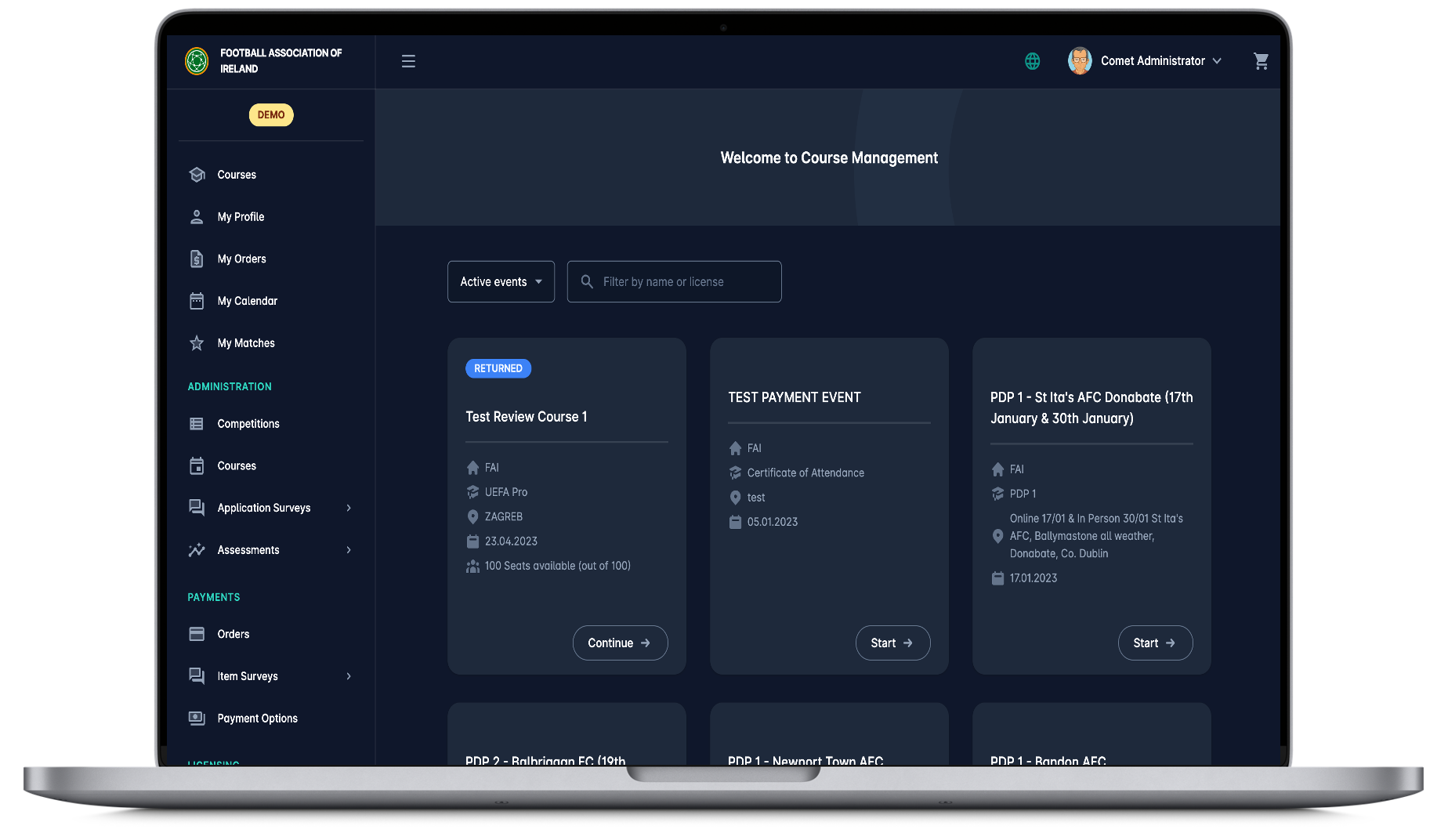Expand the Item Surveys submenu
Image resolution: width=1448 pixels, height=840 pixels.
click(x=349, y=676)
